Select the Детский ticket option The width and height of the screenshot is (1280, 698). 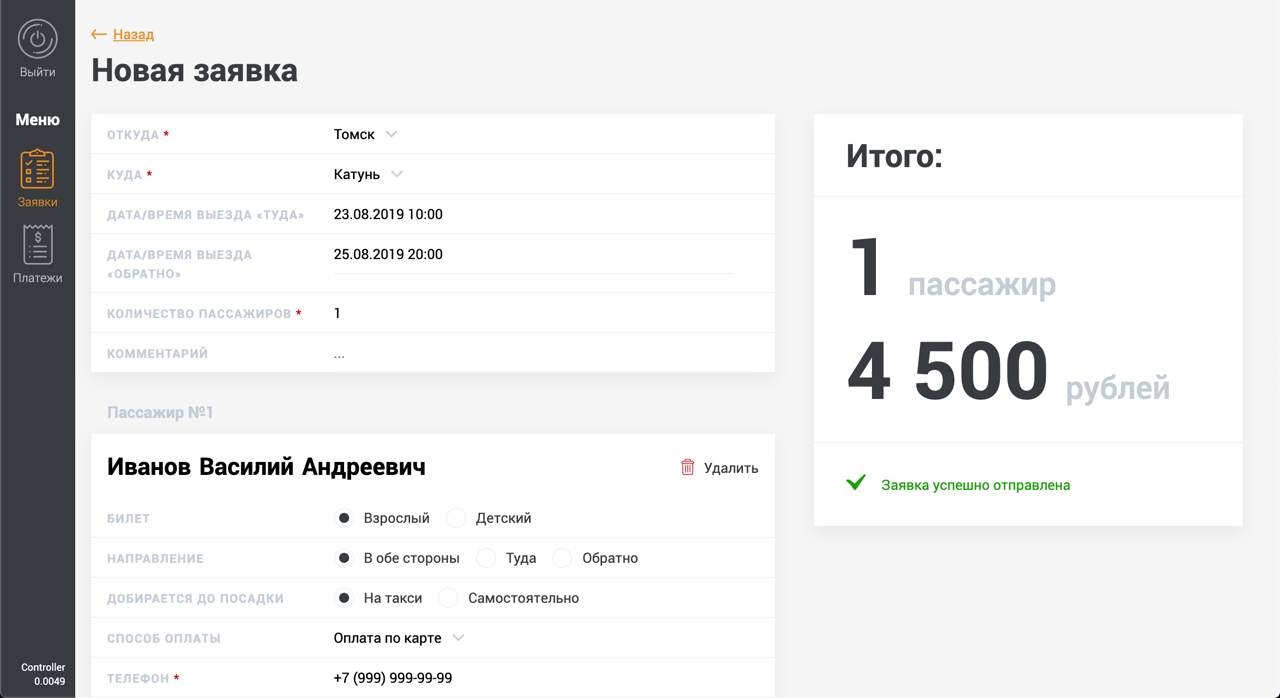tap(456, 518)
